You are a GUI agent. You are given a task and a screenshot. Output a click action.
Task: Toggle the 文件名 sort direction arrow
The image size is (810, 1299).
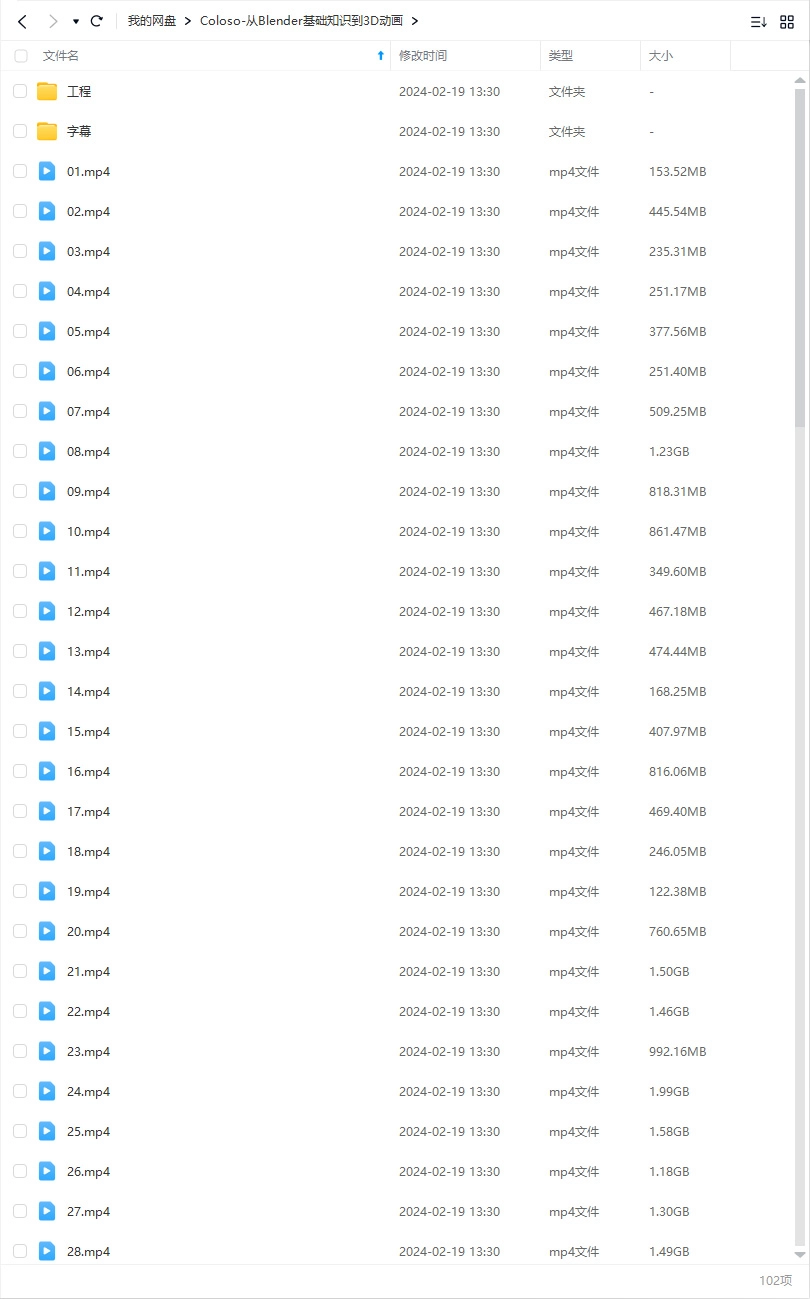[x=380, y=56]
